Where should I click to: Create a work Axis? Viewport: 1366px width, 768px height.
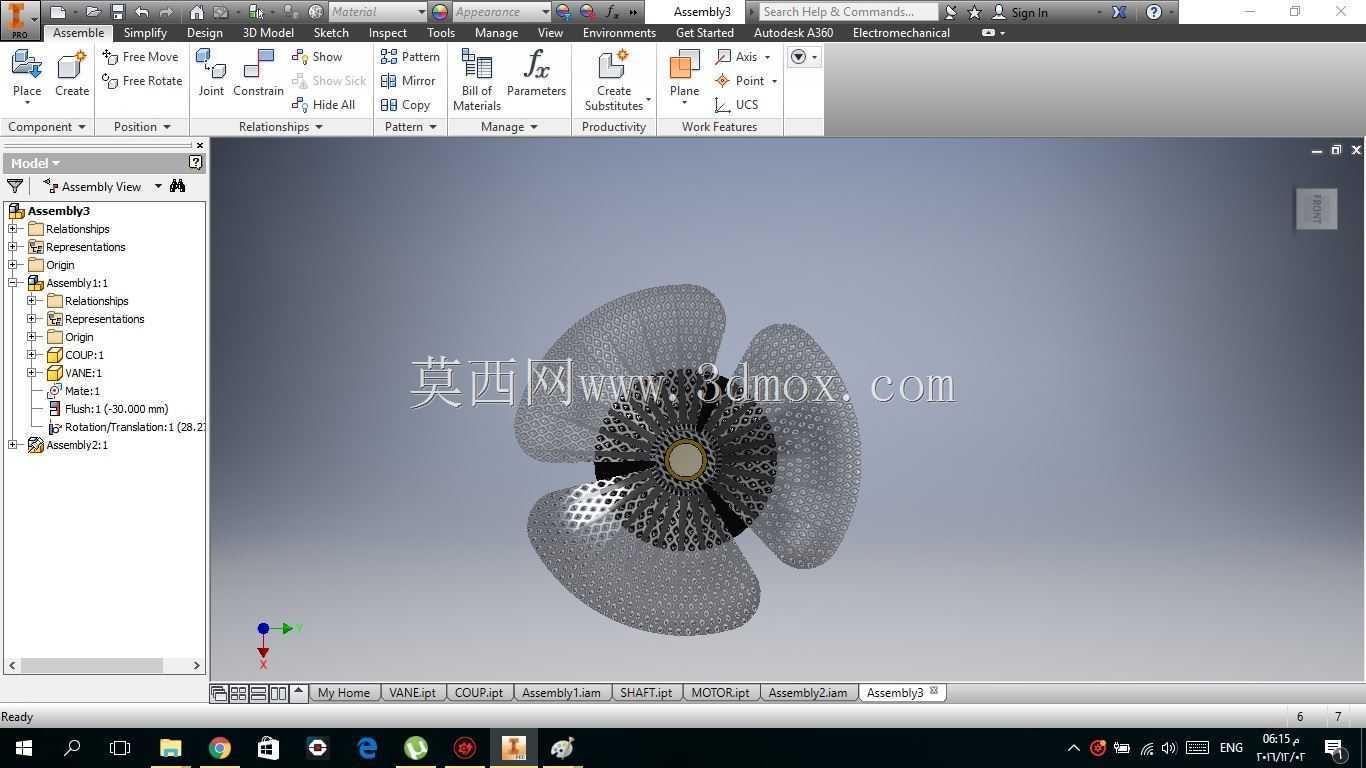[743, 57]
